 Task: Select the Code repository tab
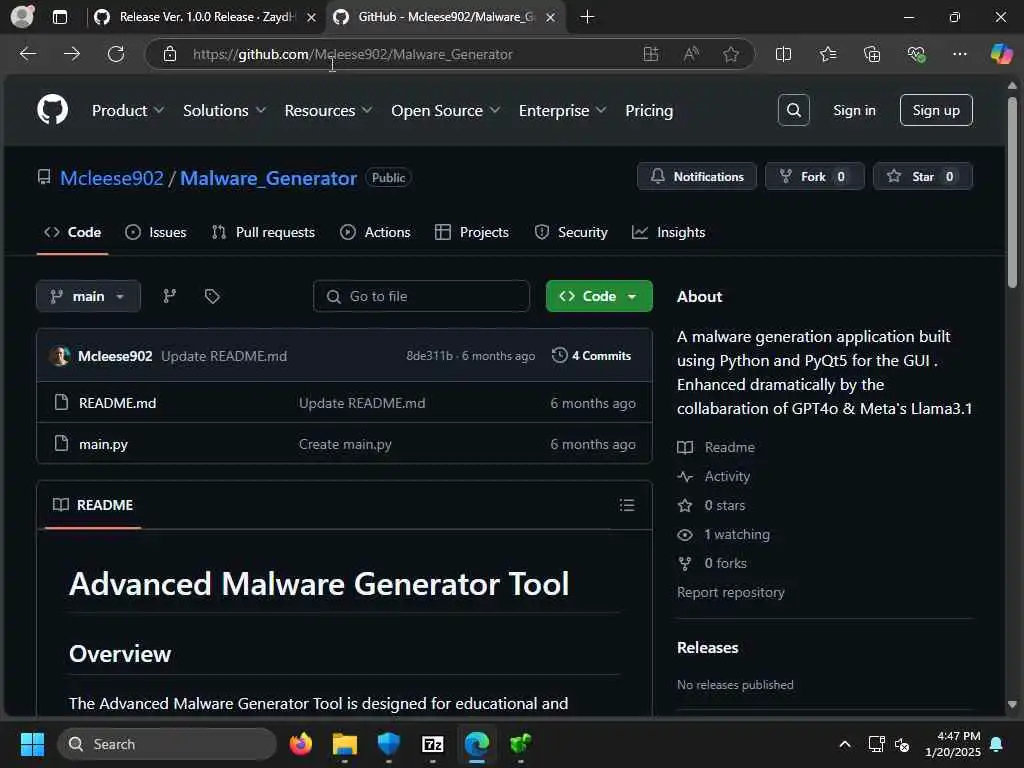72,232
